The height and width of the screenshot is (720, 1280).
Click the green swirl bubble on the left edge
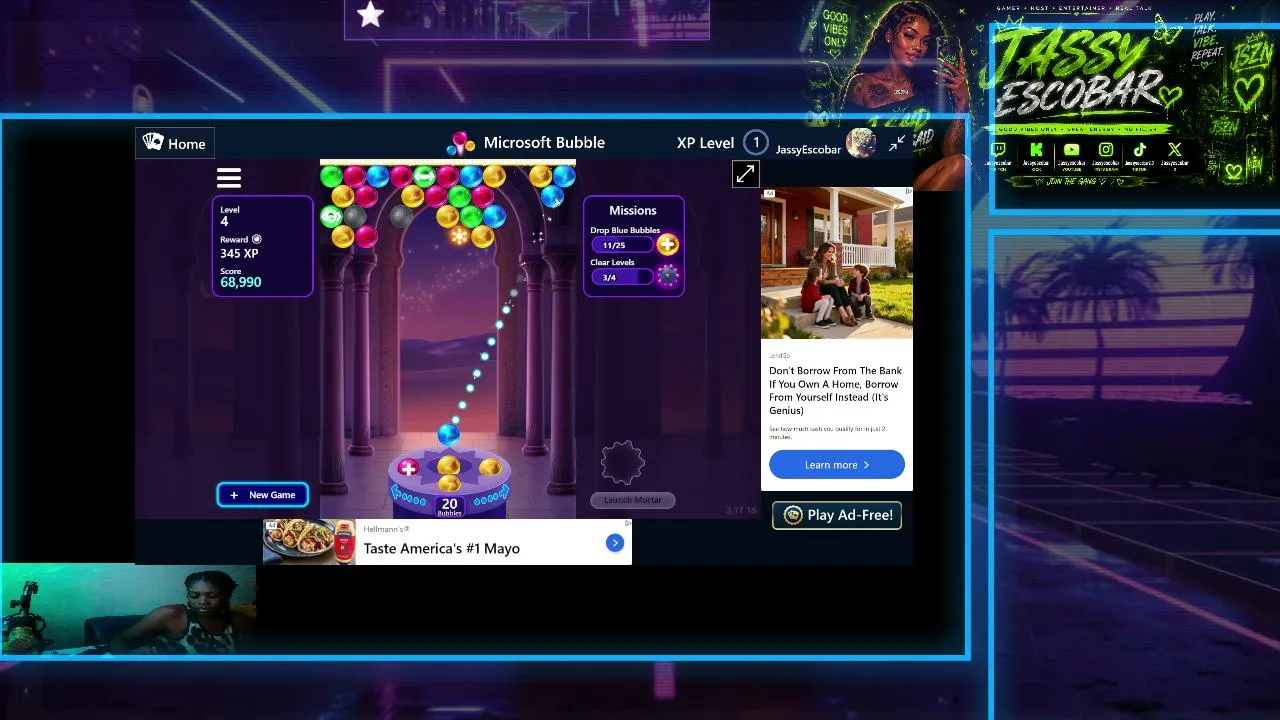pyautogui.click(x=331, y=216)
